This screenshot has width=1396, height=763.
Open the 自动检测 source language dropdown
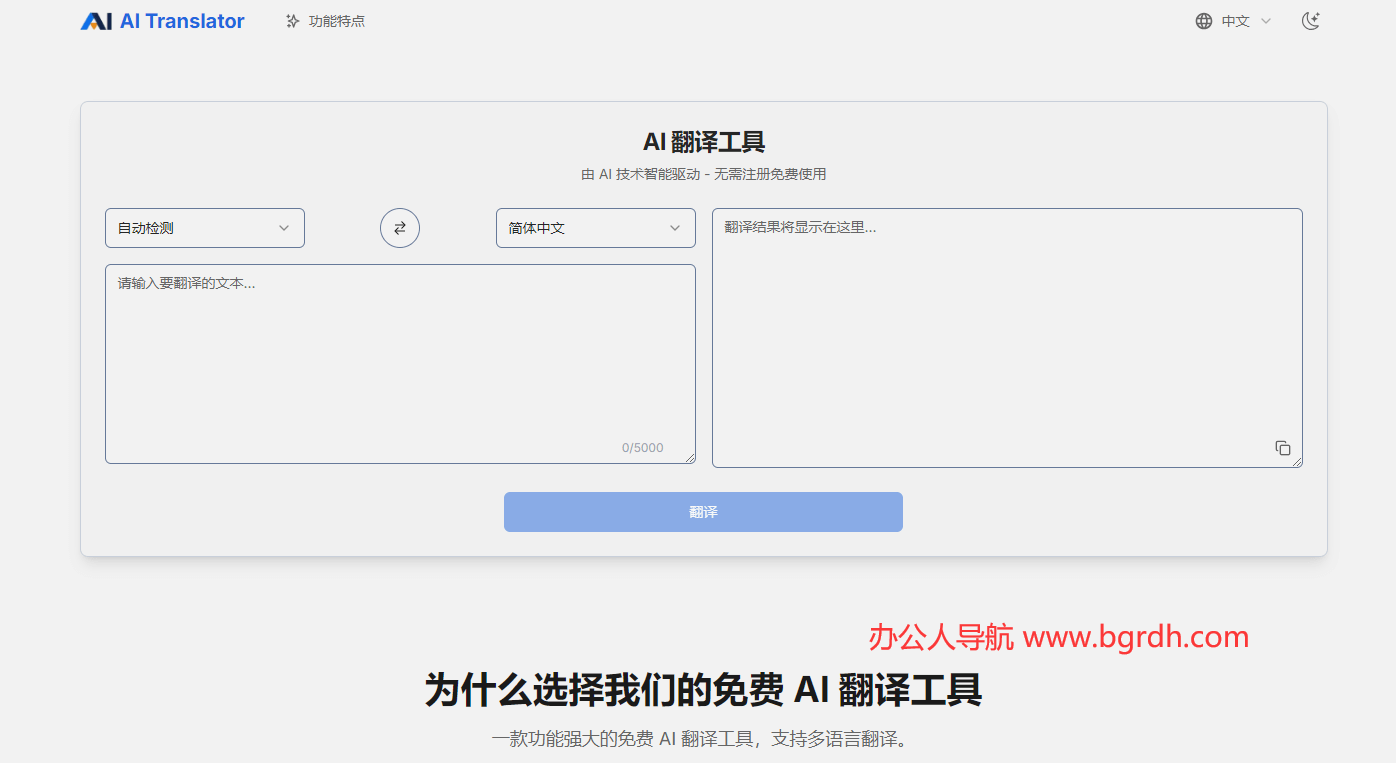coord(204,228)
